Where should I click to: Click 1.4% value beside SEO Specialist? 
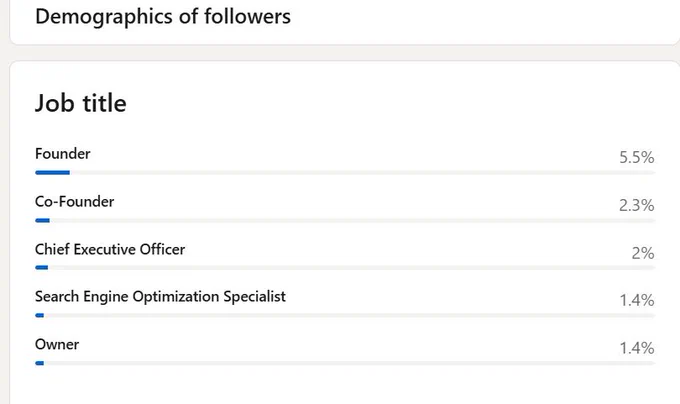coord(637,300)
